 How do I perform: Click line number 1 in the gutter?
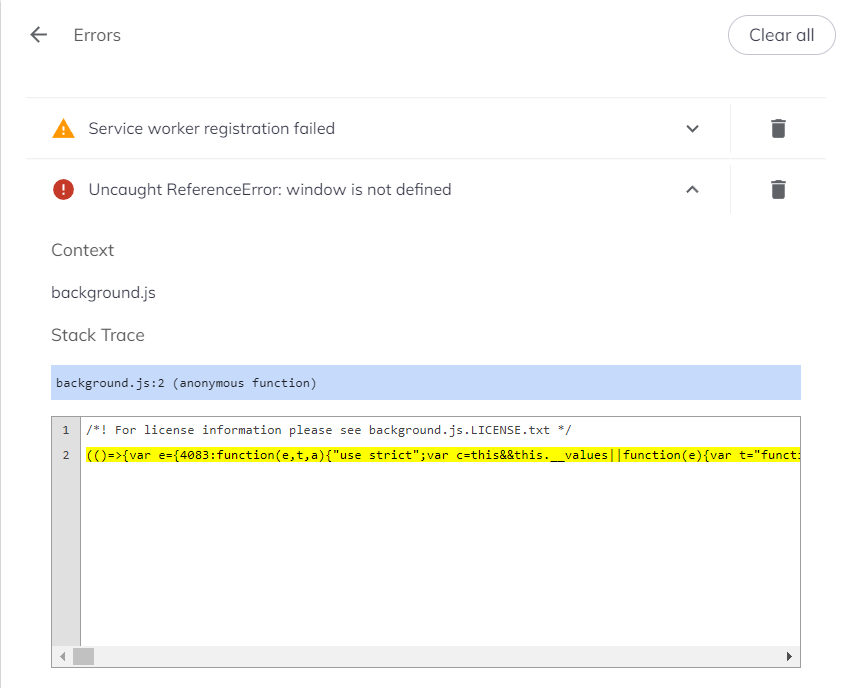coord(66,430)
